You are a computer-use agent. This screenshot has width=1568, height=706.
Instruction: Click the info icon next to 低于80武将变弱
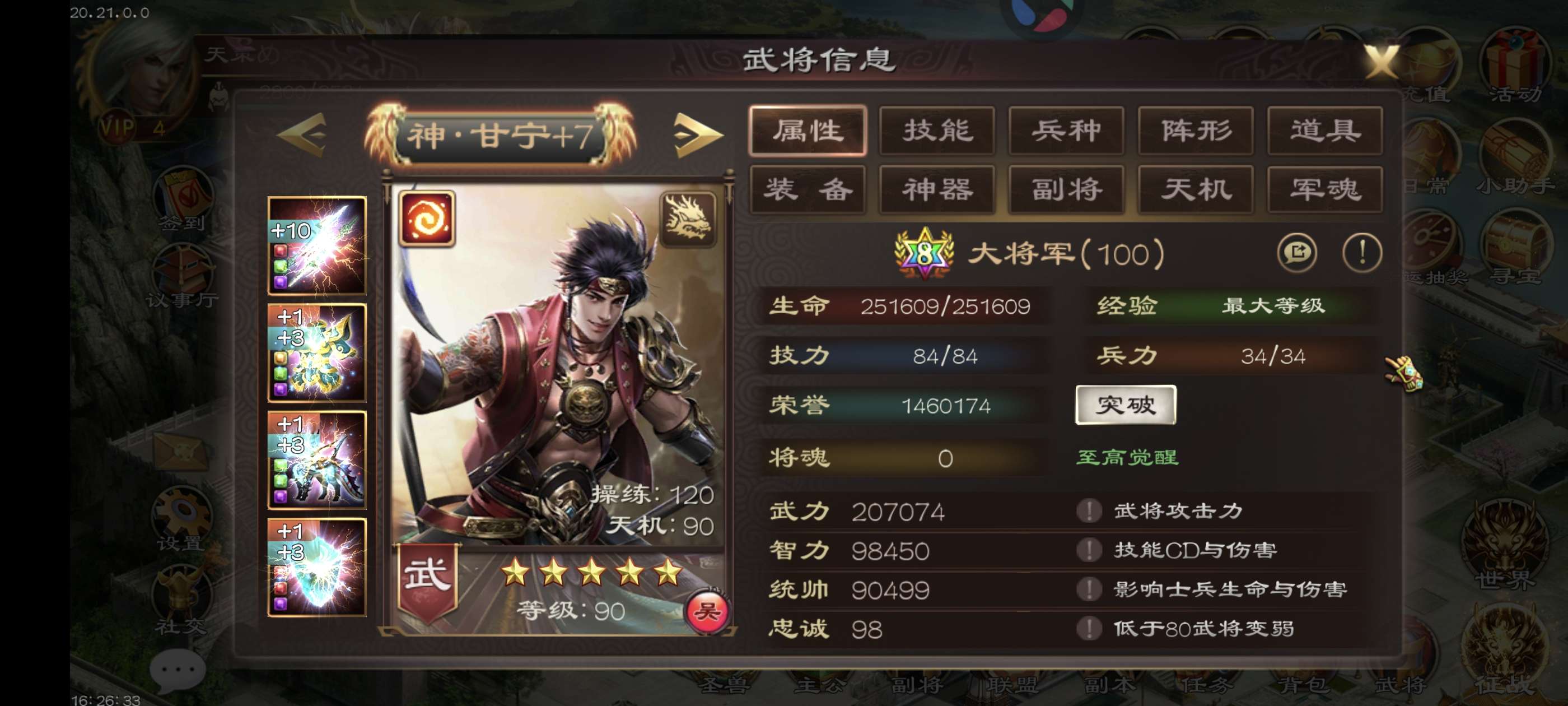click(1089, 628)
